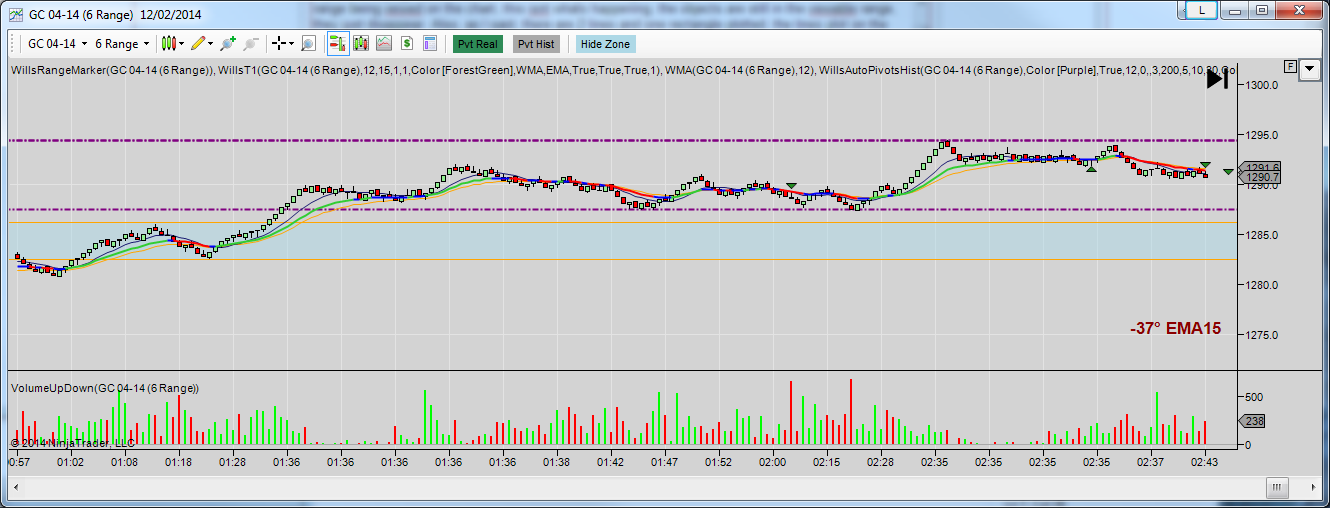Expand the drawing tools dropdown arrow
This screenshot has width=1330, height=508.
coord(211,44)
